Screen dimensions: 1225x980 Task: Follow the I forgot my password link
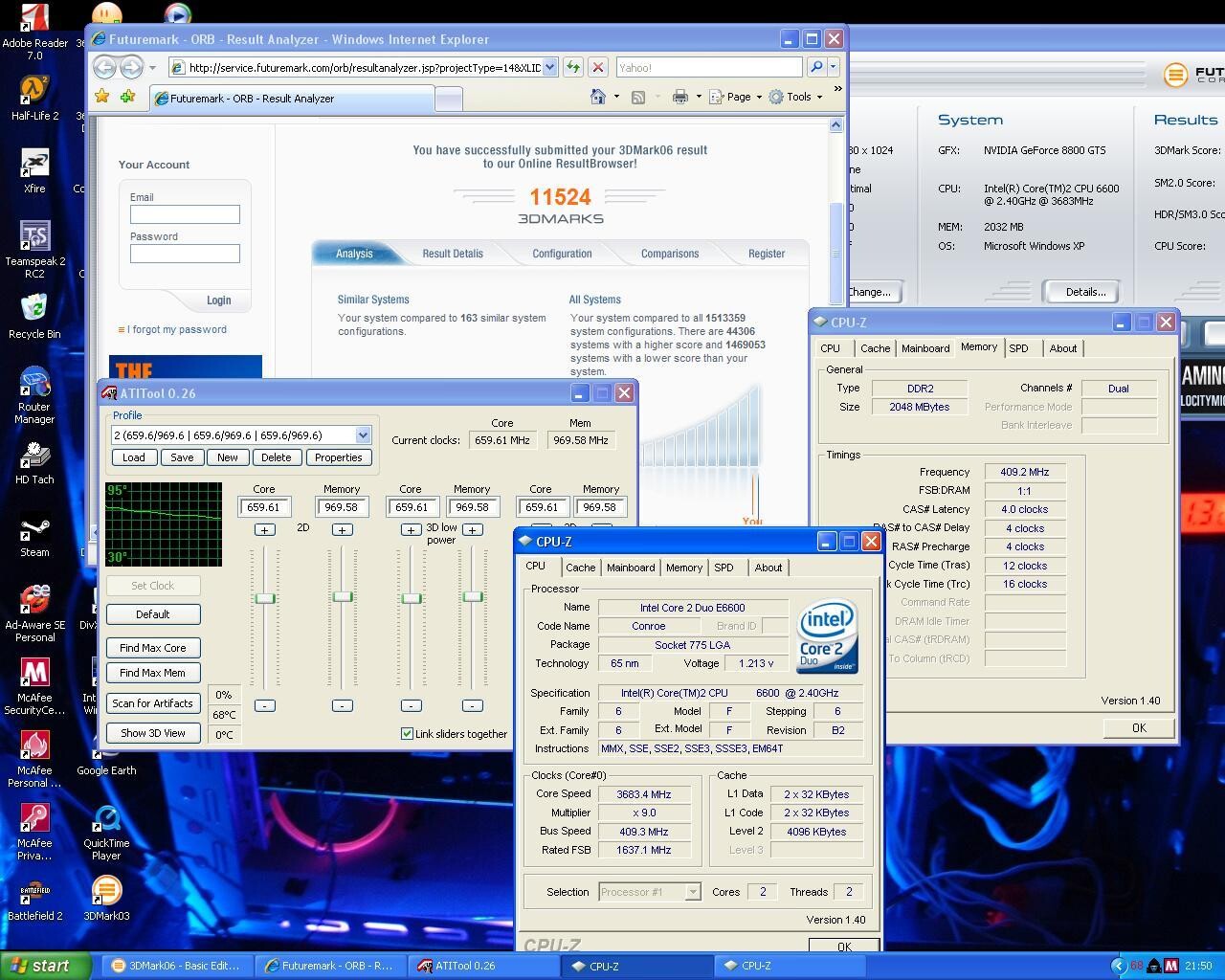pos(177,329)
